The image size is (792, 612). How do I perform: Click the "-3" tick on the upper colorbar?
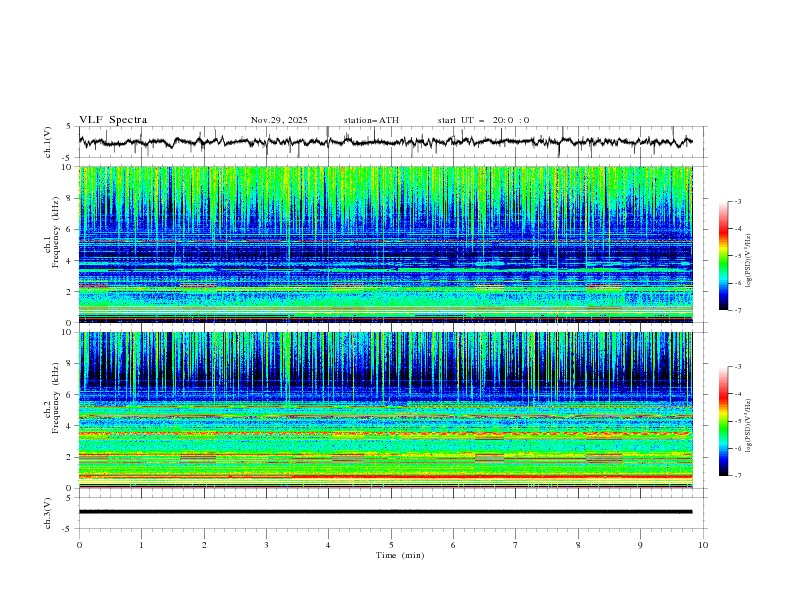738,201
